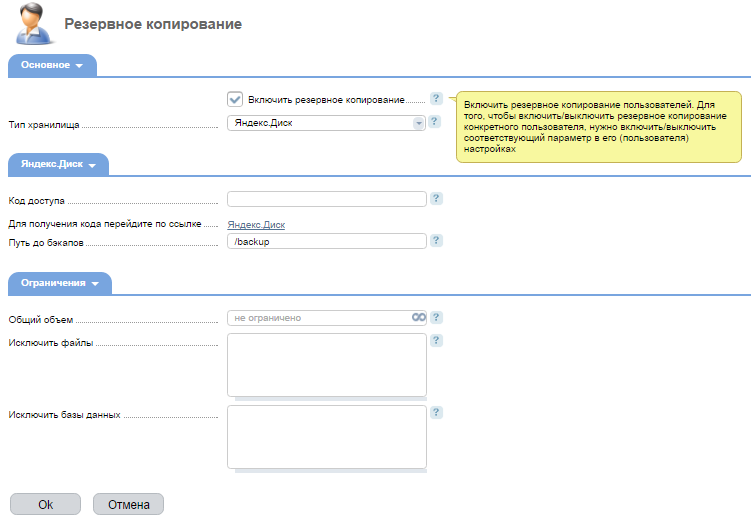
Task: Click the Путь до бэкапов field
Action: 327,241
